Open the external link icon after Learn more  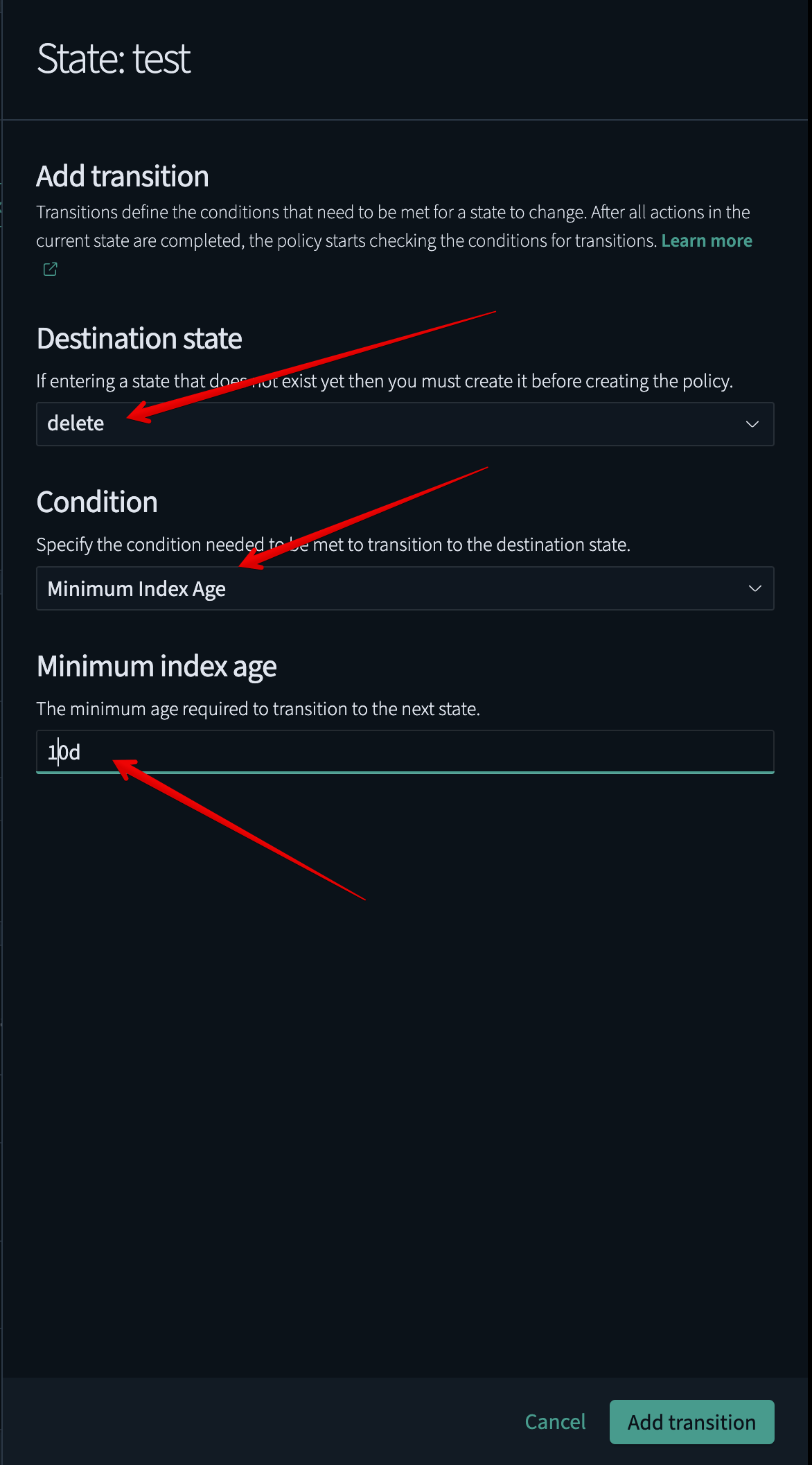[x=51, y=269]
